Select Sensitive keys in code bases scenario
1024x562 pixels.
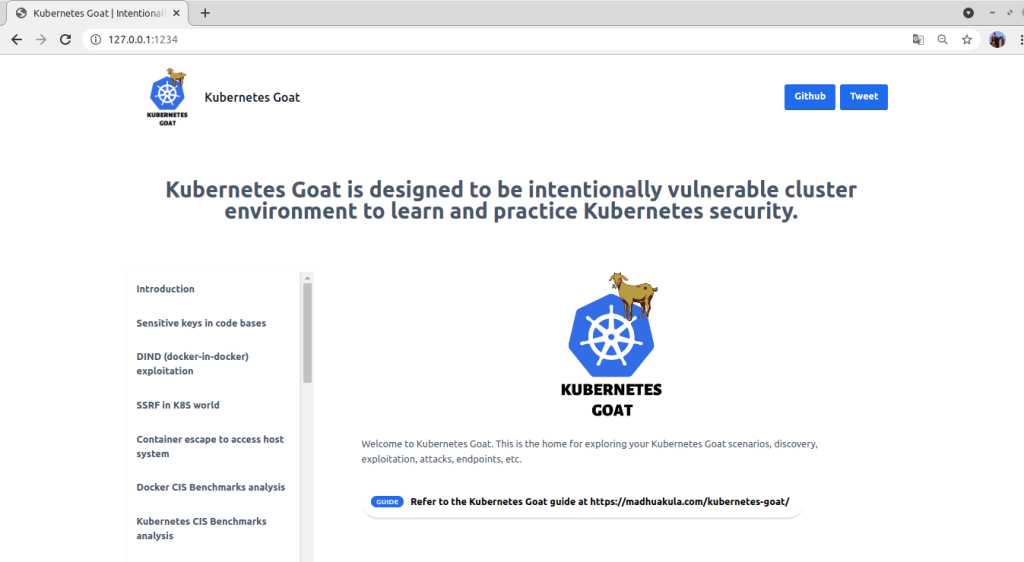(201, 323)
